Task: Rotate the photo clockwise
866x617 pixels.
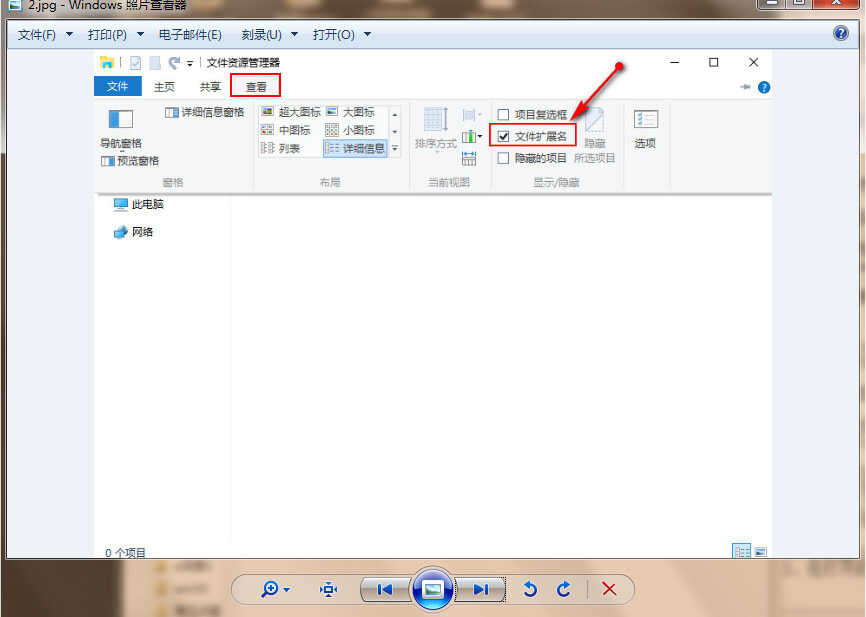Action: coord(563,589)
